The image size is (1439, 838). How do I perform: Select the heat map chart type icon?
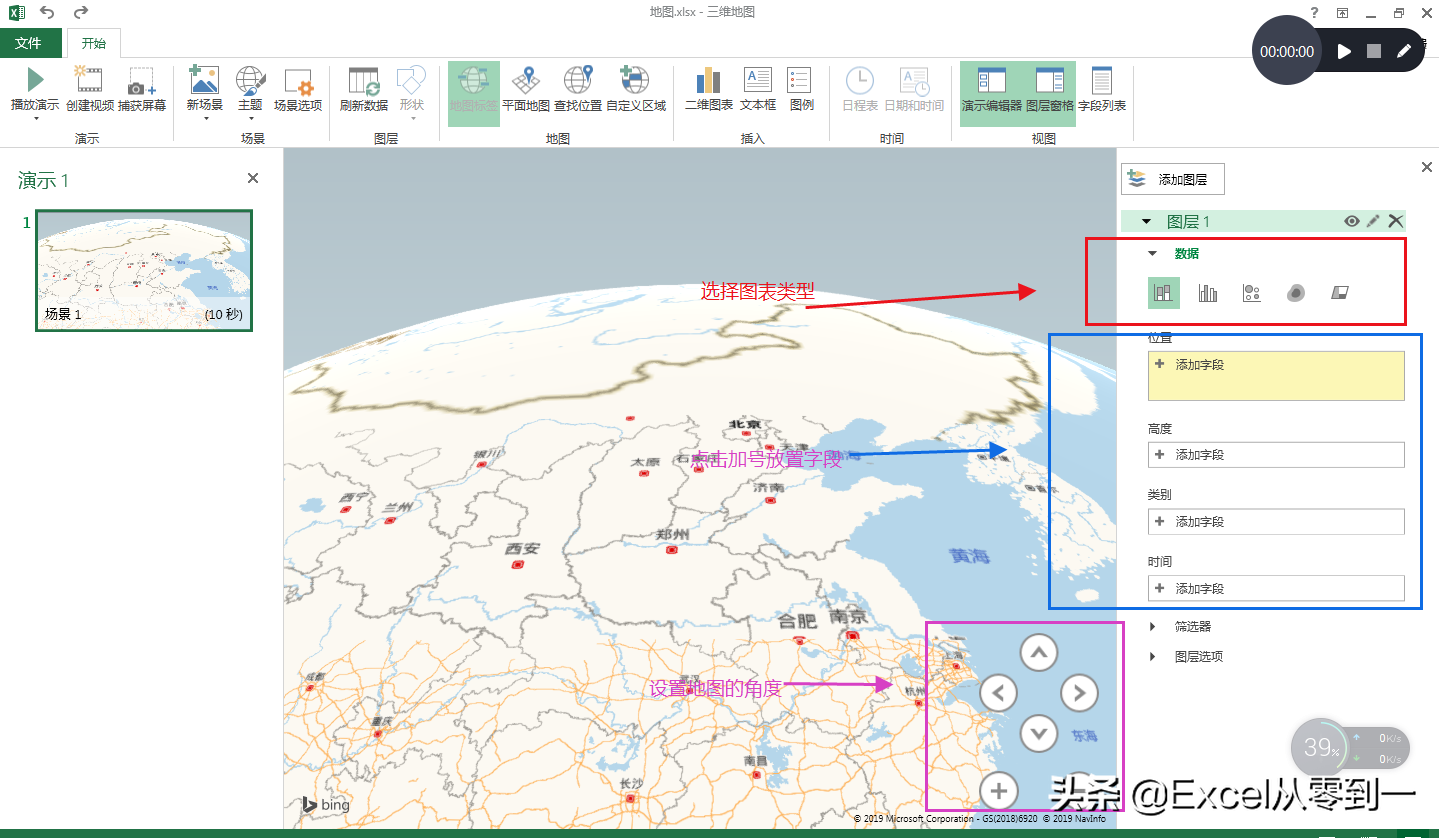pos(1296,293)
